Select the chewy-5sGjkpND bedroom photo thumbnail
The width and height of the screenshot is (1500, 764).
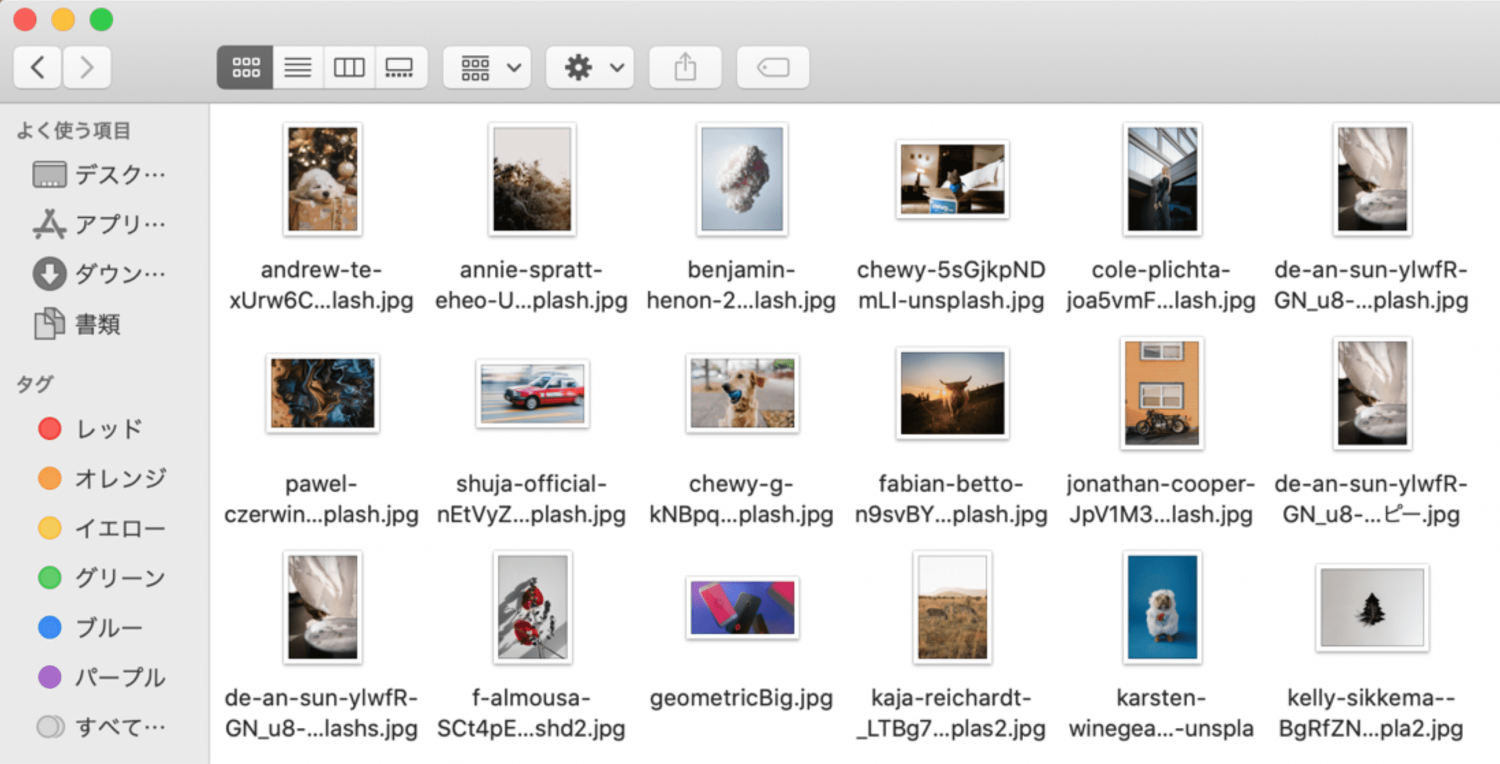coord(952,179)
